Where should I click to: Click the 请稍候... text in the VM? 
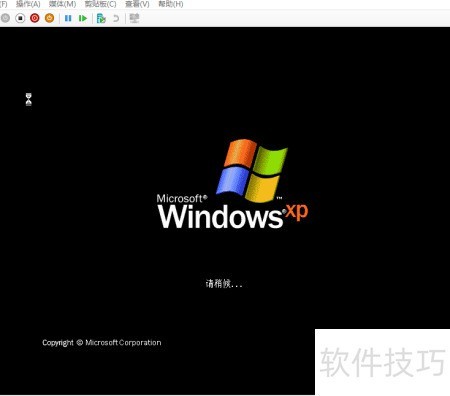coord(224,284)
